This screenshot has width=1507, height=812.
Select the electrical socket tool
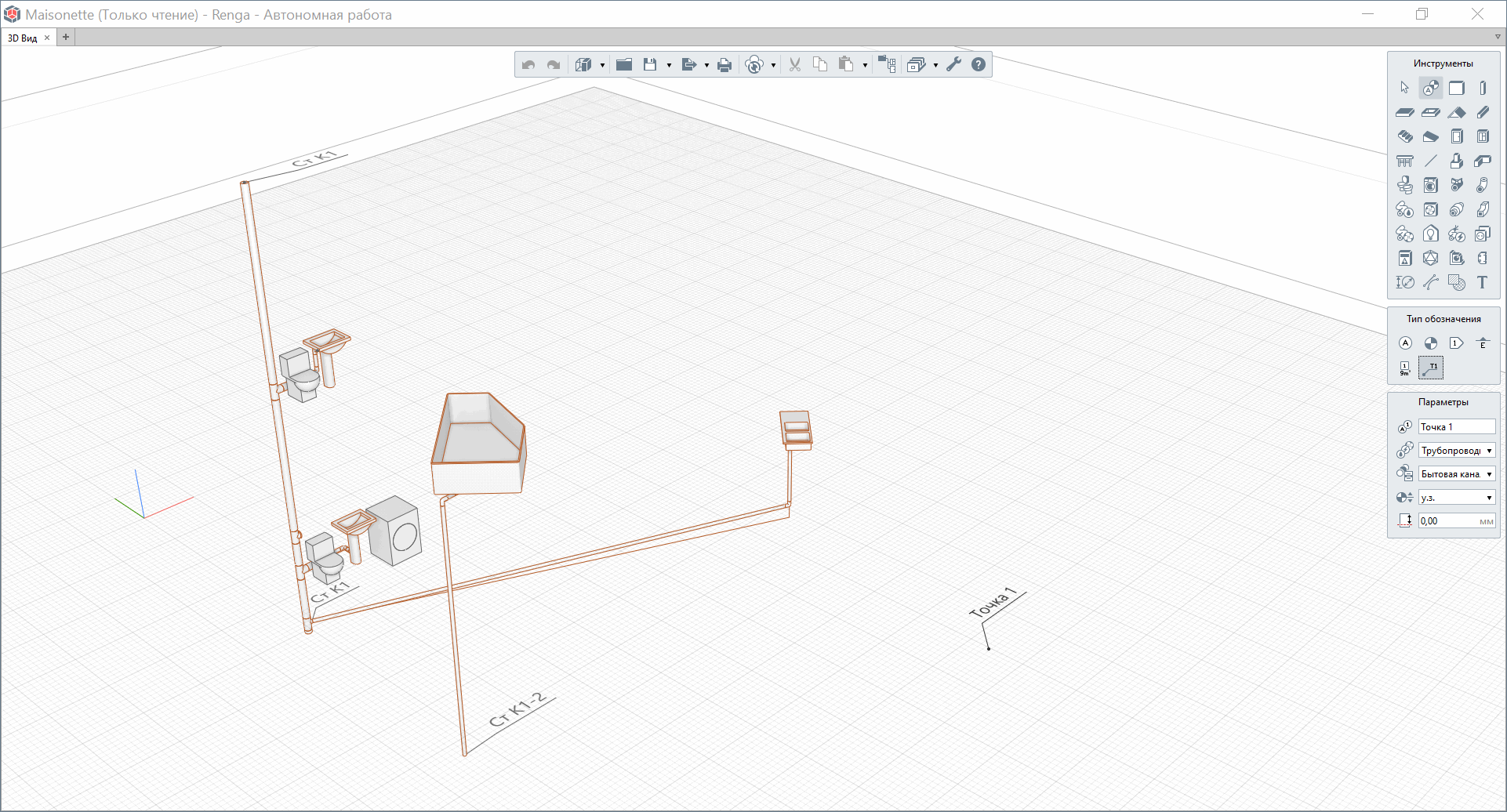pos(1483,234)
